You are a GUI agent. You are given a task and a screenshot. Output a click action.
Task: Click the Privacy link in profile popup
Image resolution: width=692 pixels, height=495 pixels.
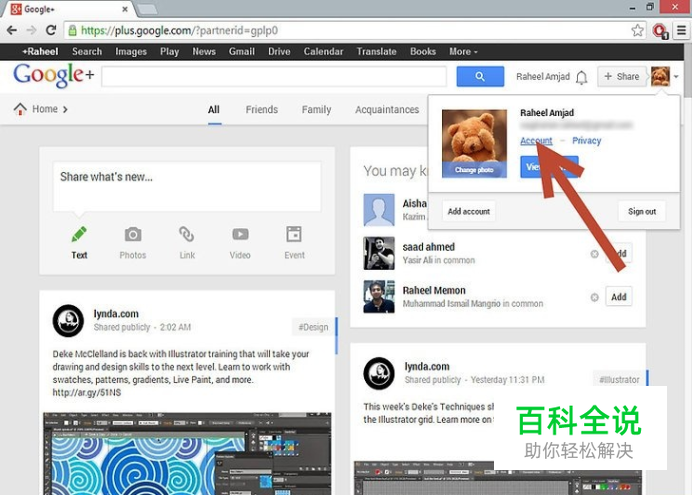(587, 141)
